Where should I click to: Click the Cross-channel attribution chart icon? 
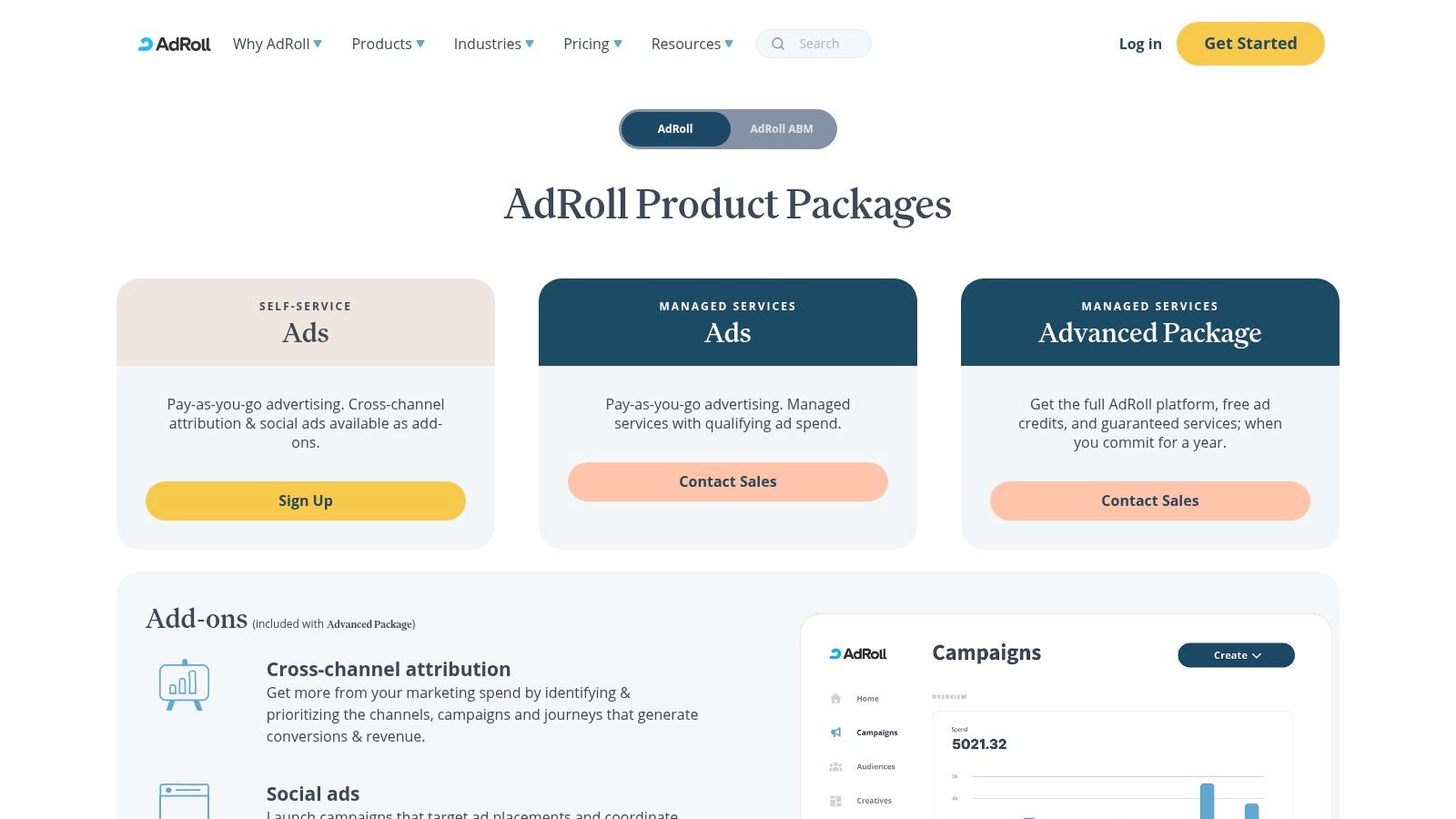click(184, 684)
